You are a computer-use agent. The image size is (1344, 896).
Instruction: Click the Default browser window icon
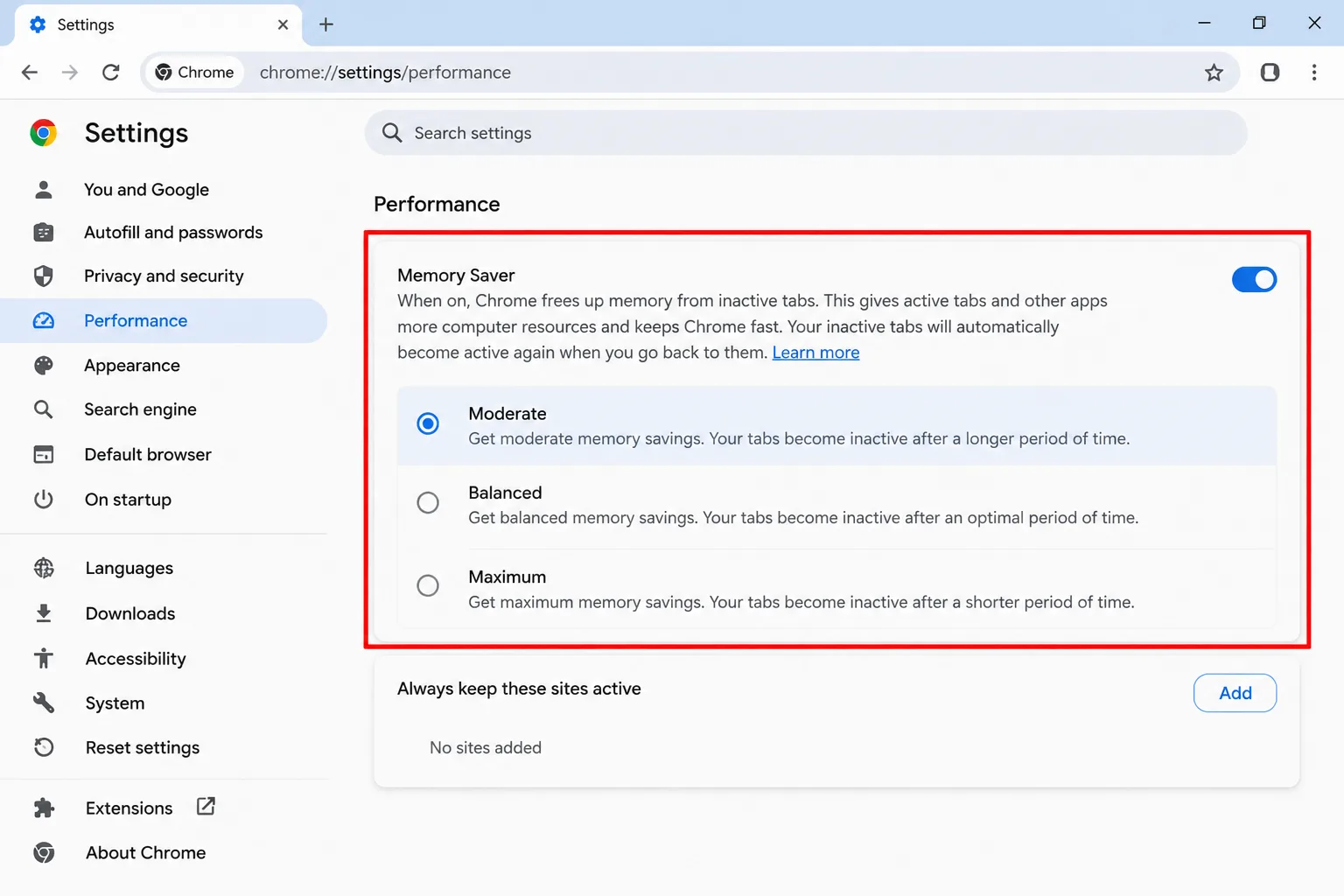[43, 454]
